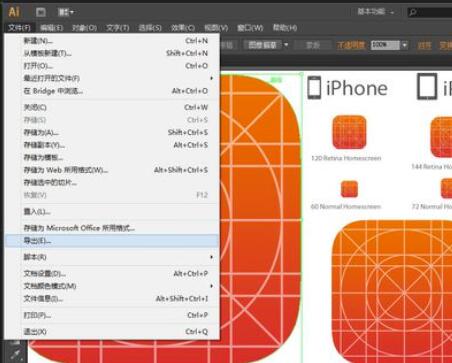
Task: Click the "120 Retina Homescreen" label
Action: tap(346, 158)
